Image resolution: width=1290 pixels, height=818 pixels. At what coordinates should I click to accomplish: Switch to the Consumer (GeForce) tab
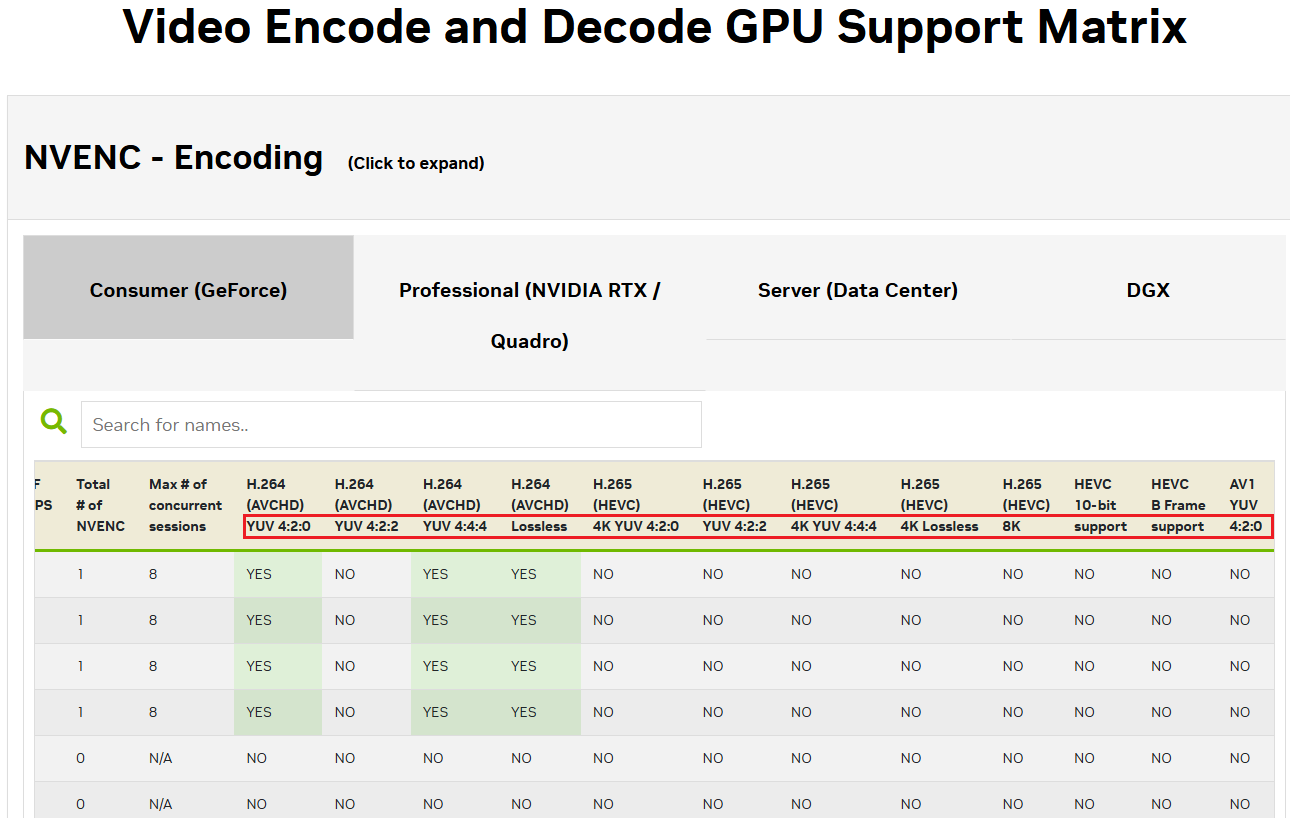point(188,287)
